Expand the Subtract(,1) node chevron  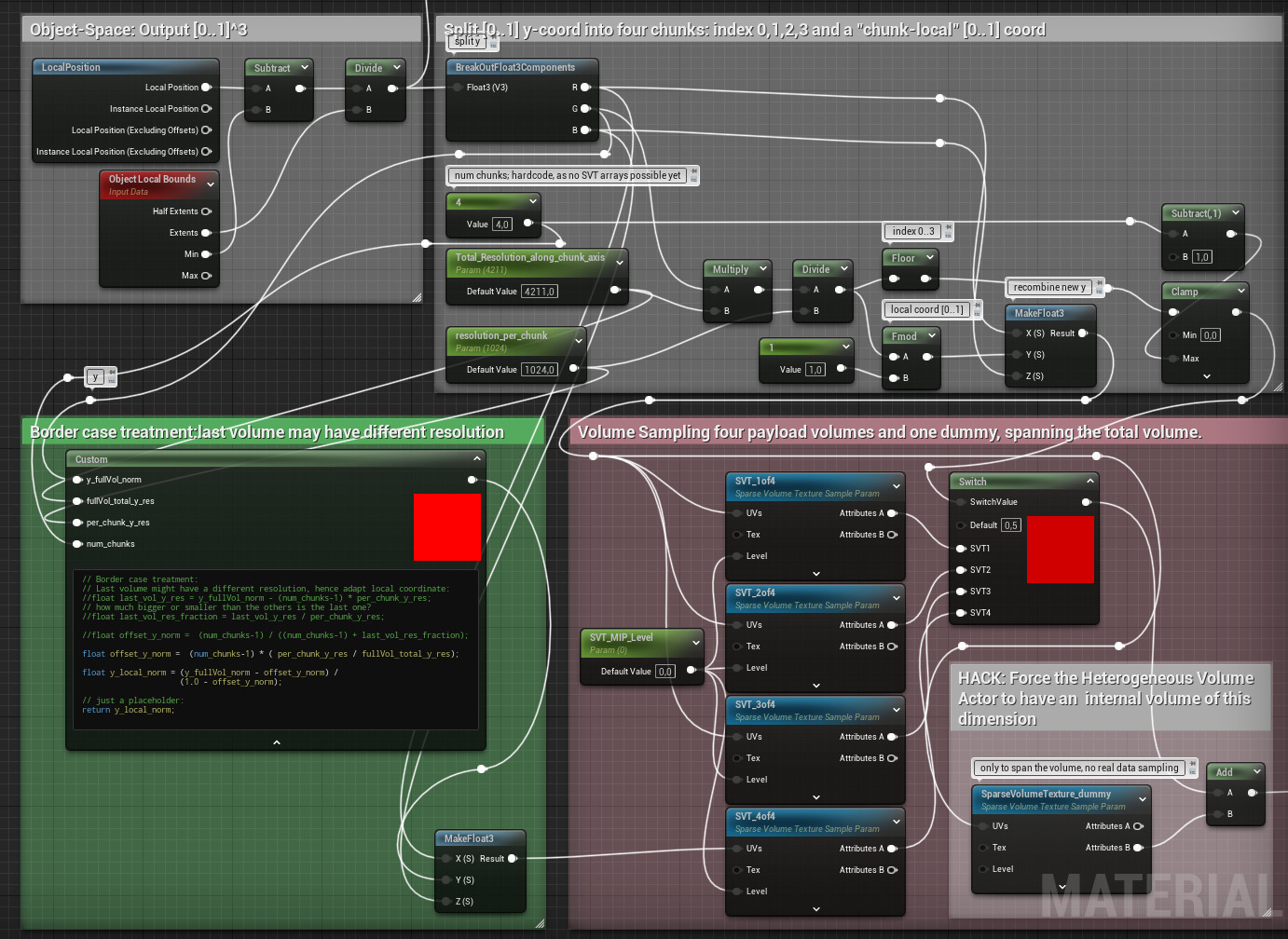coord(1235,212)
